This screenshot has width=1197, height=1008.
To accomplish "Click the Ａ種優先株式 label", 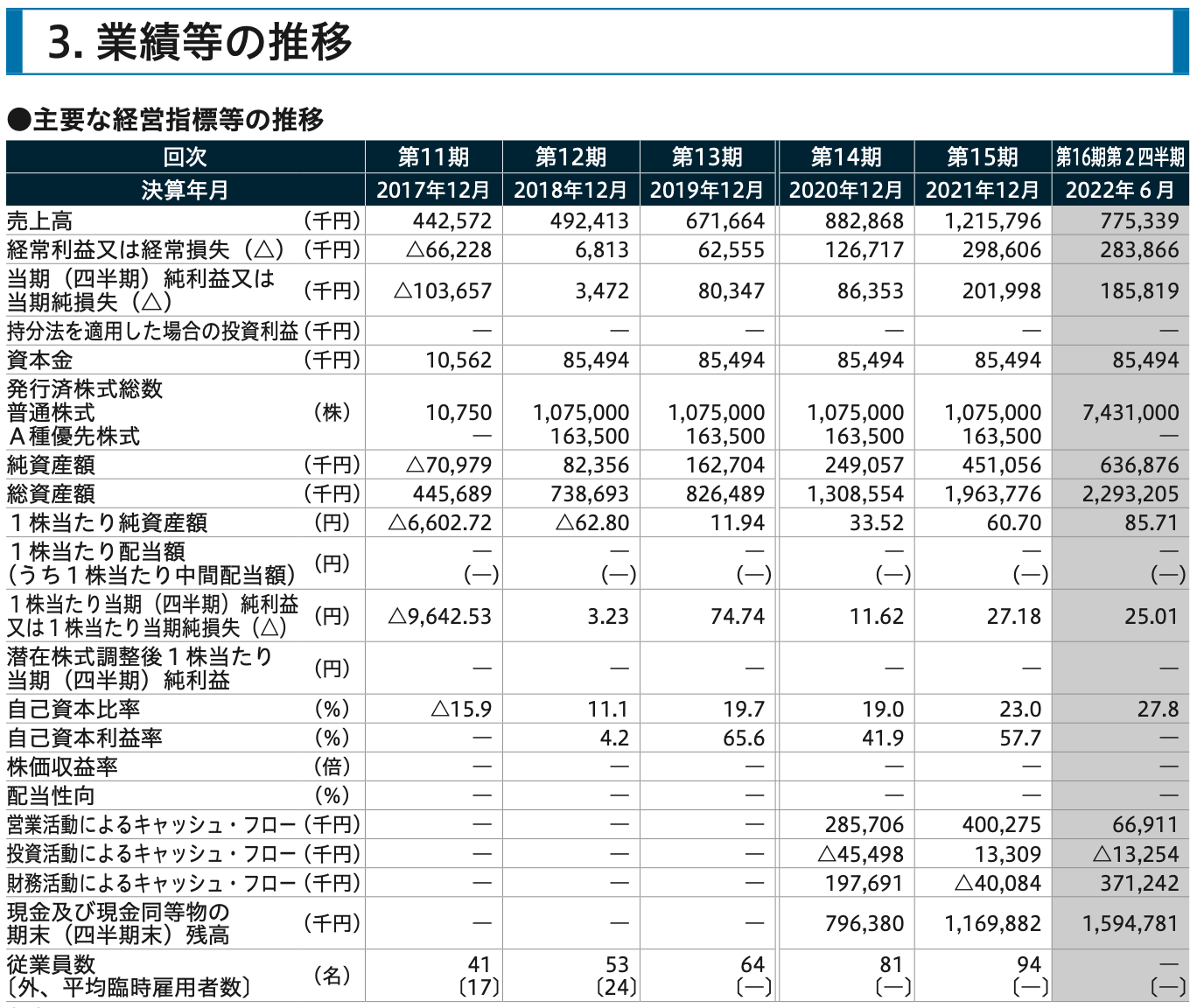I will (x=73, y=436).
